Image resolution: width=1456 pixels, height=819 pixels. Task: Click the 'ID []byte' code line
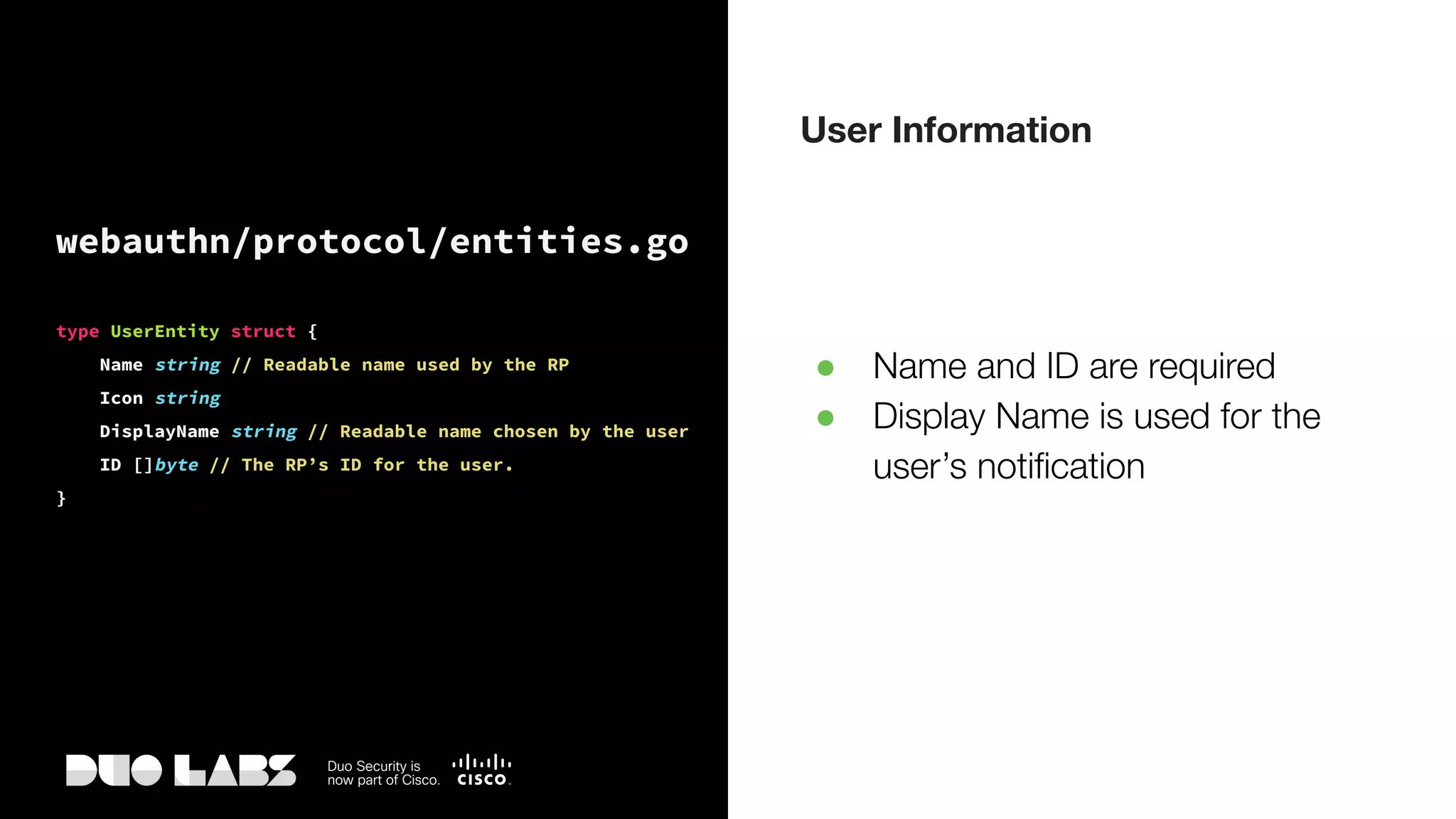tap(306, 465)
